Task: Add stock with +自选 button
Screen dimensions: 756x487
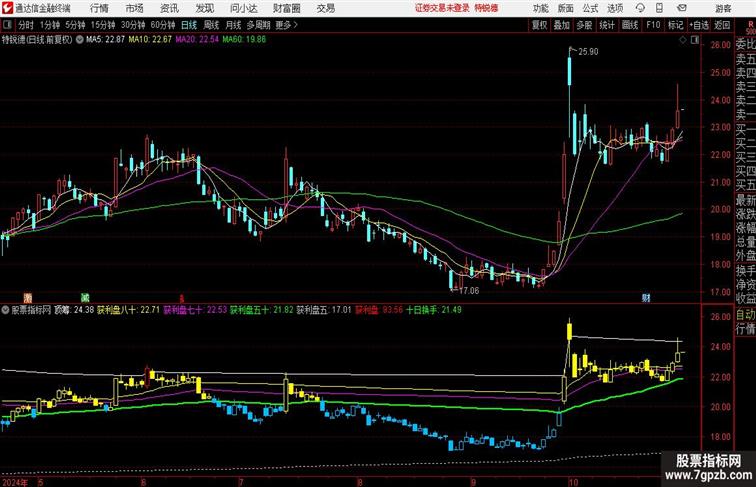Action: click(699, 25)
